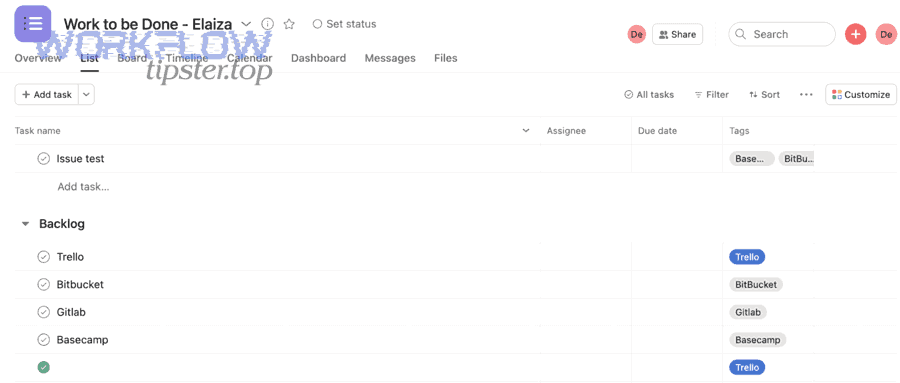Click the Tags column header
The image size is (900, 383).
(x=739, y=131)
